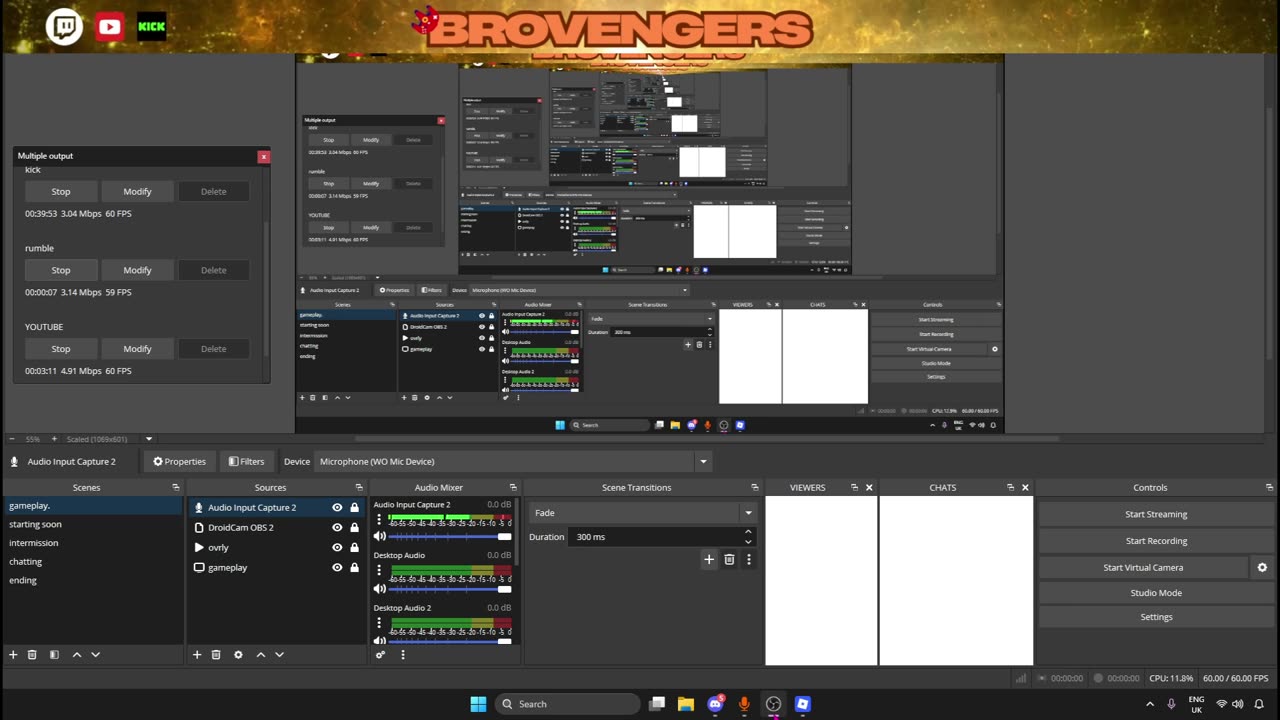The image size is (1280, 720).
Task: Move source down with the Sources down arrow
Action: [x=279, y=655]
